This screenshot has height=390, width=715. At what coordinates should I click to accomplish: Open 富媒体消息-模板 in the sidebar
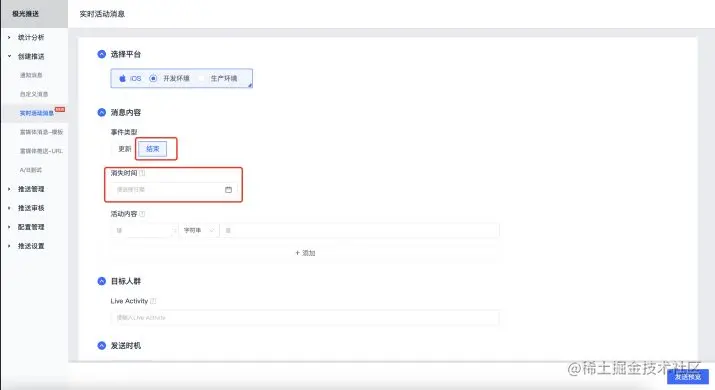[41, 132]
